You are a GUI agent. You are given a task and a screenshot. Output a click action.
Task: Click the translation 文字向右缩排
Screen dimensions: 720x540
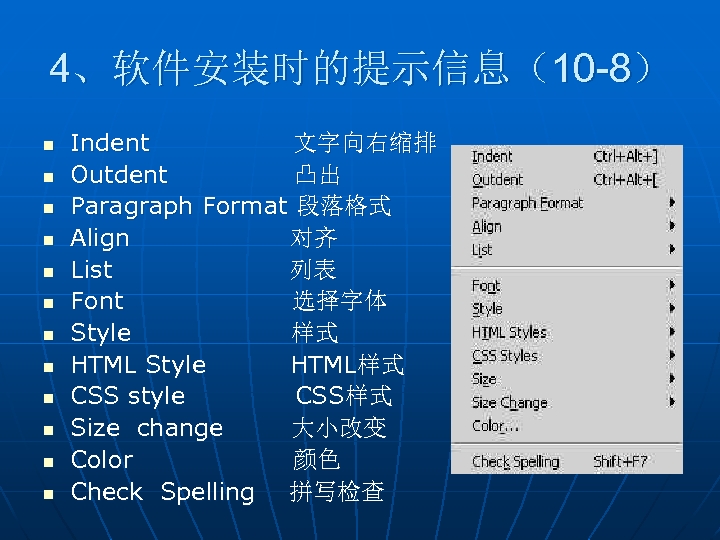coord(365,142)
